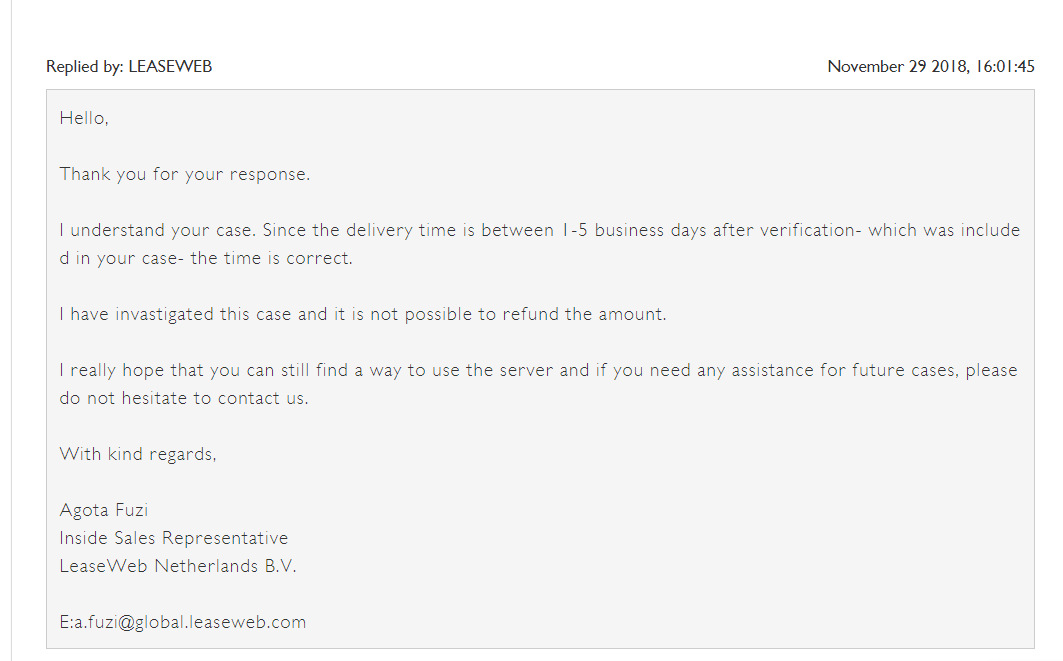1063x661 pixels.
Task: Click the time '16:01:45' in the header
Action: (1005, 66)
